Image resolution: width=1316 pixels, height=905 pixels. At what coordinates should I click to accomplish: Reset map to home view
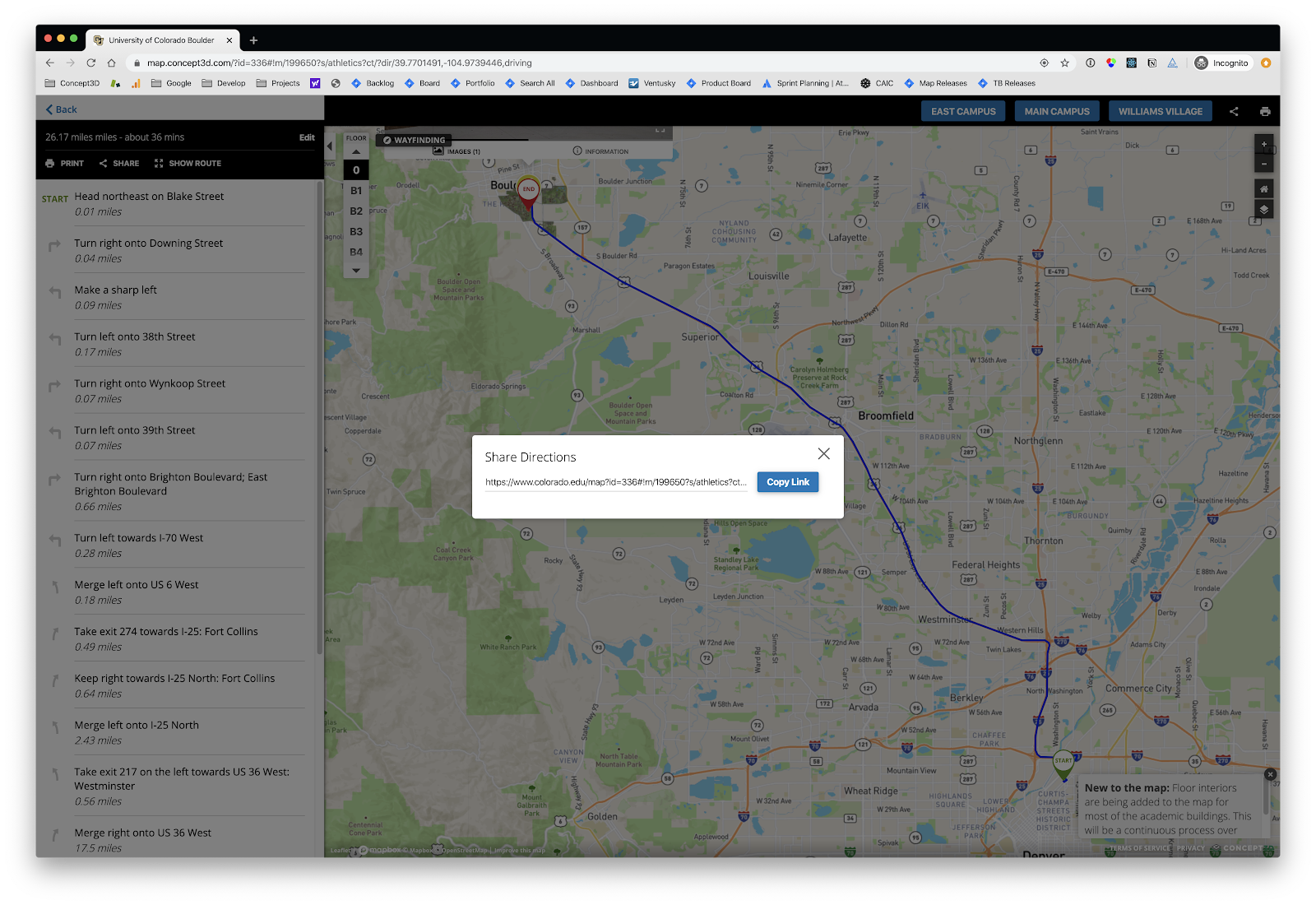1264,189
